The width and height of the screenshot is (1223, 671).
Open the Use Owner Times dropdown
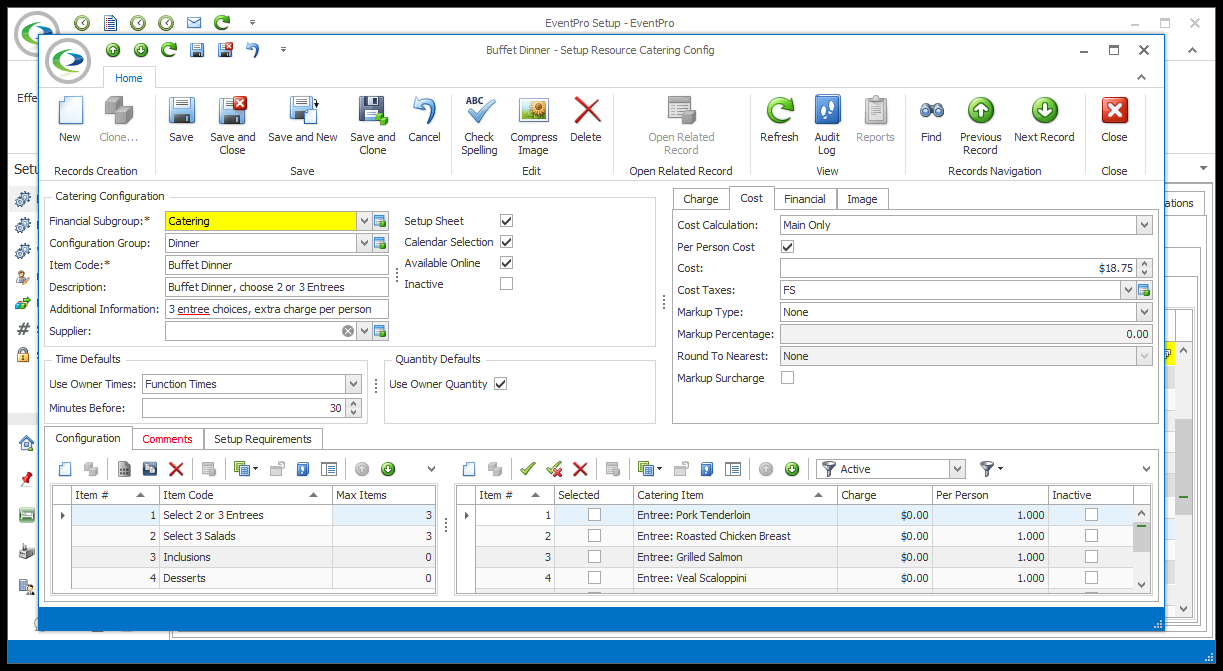pos(353,384)
